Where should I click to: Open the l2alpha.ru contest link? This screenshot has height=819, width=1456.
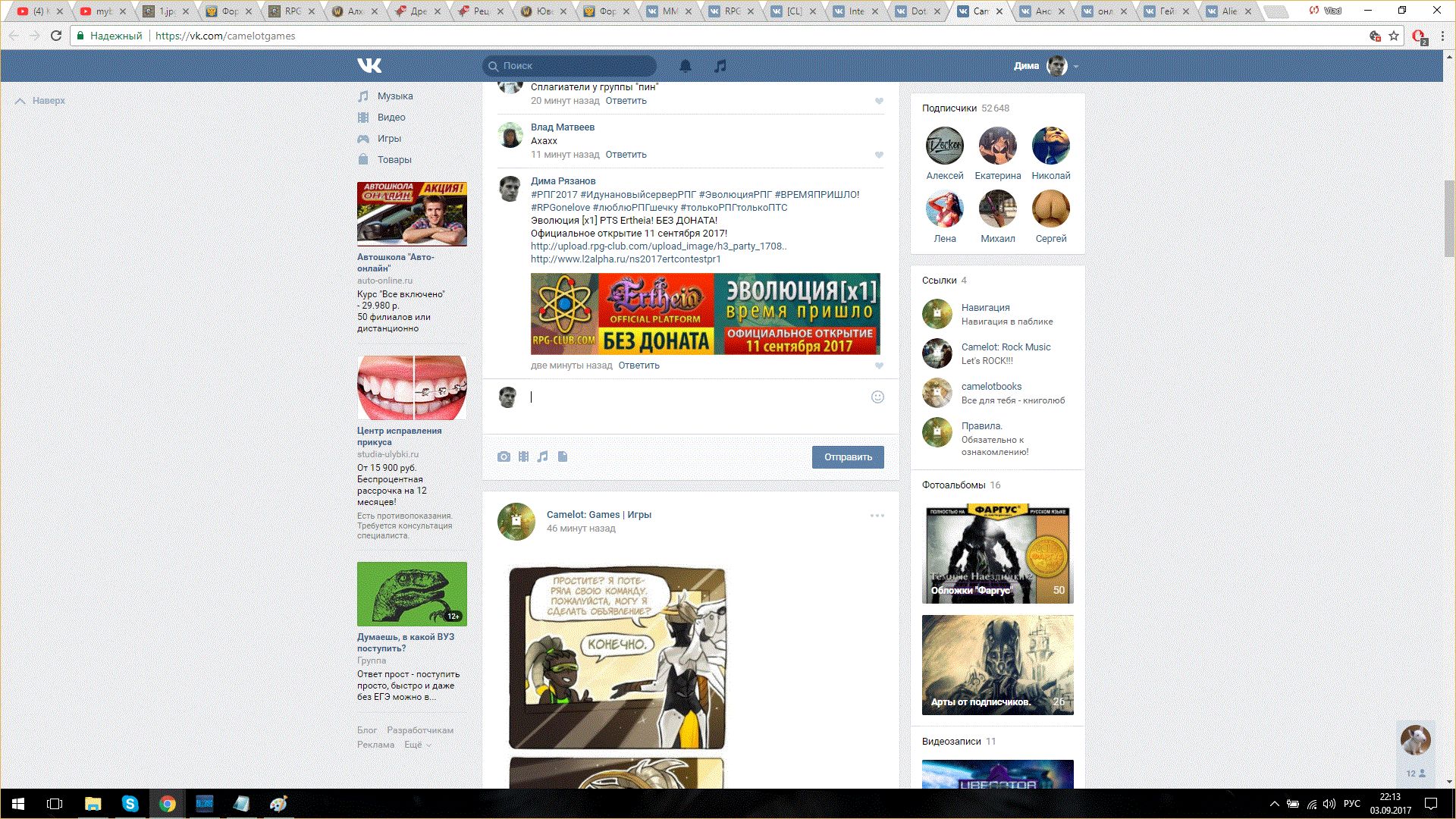(x=626, y=259)
